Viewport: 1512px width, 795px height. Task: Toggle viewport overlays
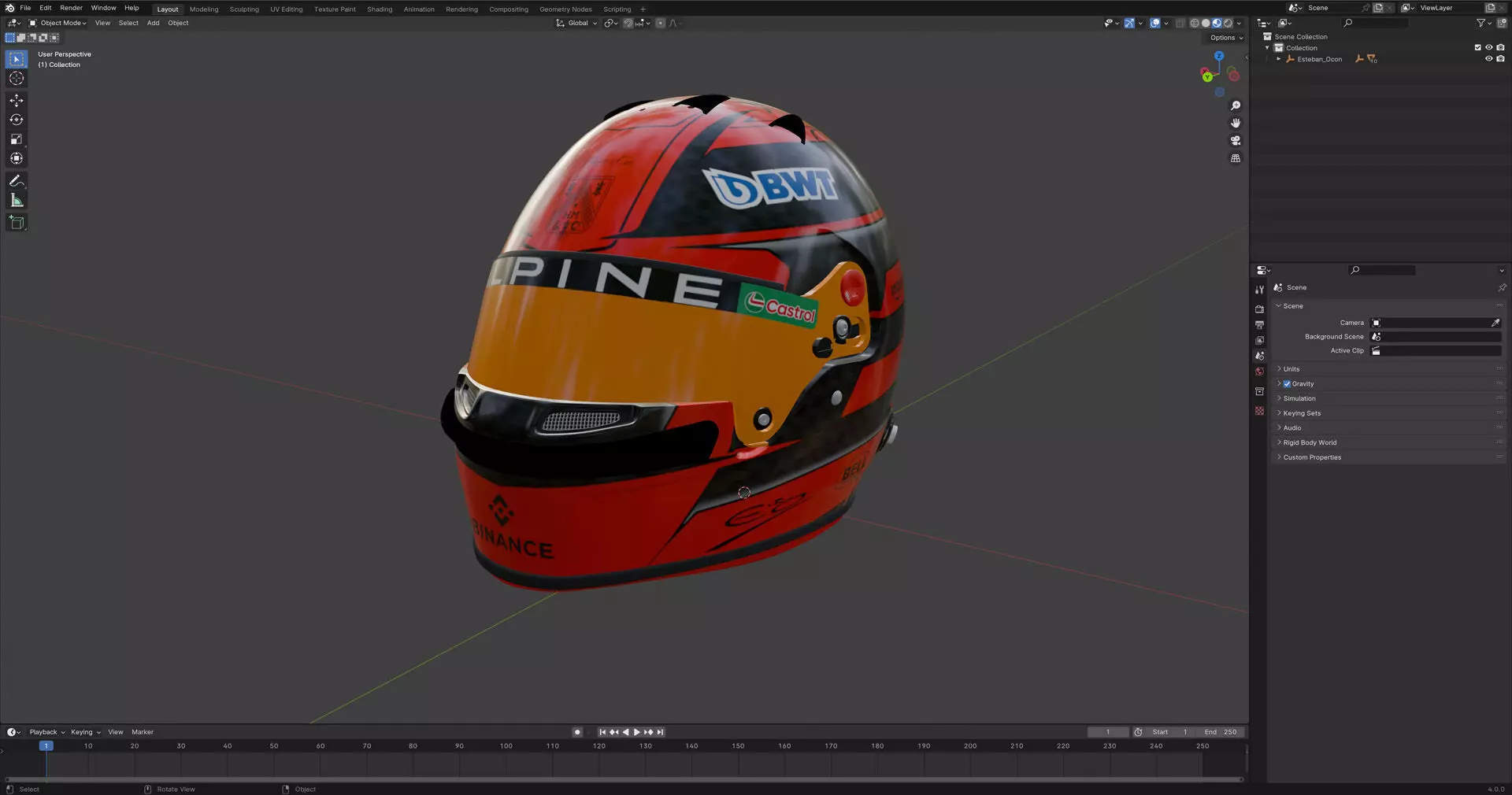pyautogui.click(x=1154, y=23)
